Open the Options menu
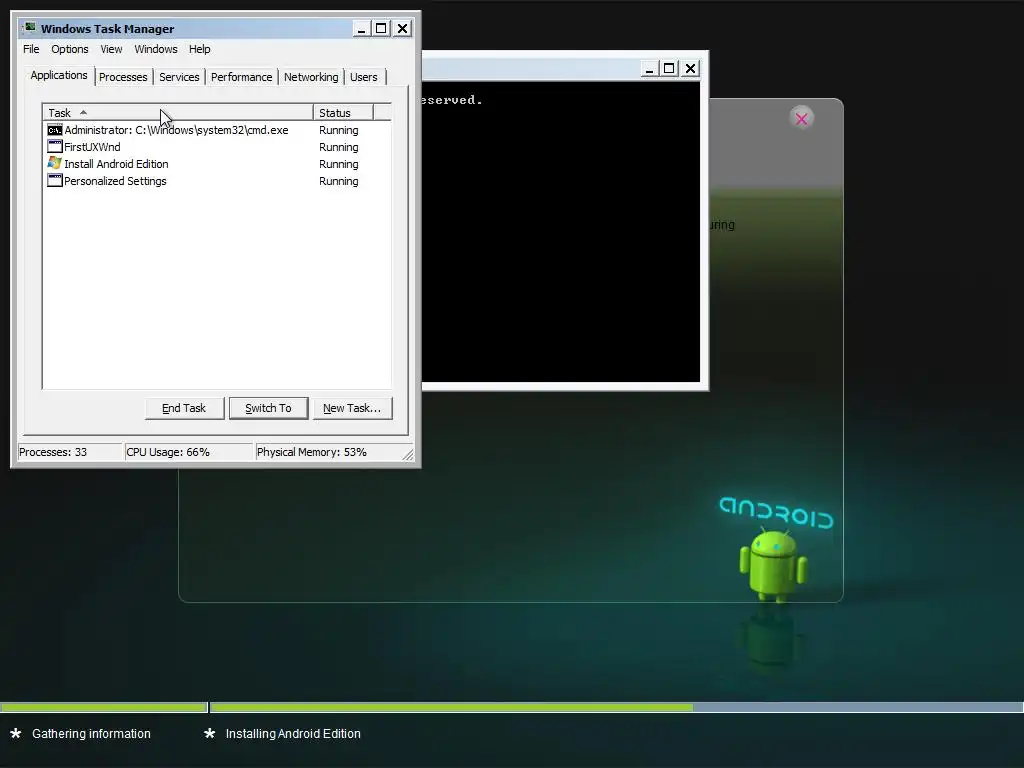This screenshot has width=1024, height=768. 70,49
